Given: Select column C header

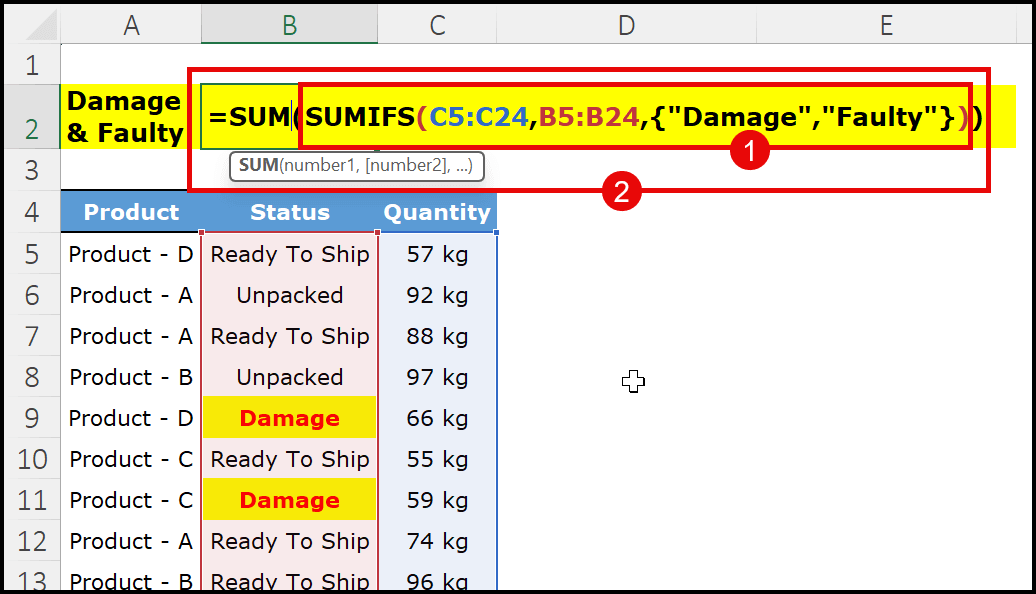Looking at the screenshot, I should (x=437, y=26).
